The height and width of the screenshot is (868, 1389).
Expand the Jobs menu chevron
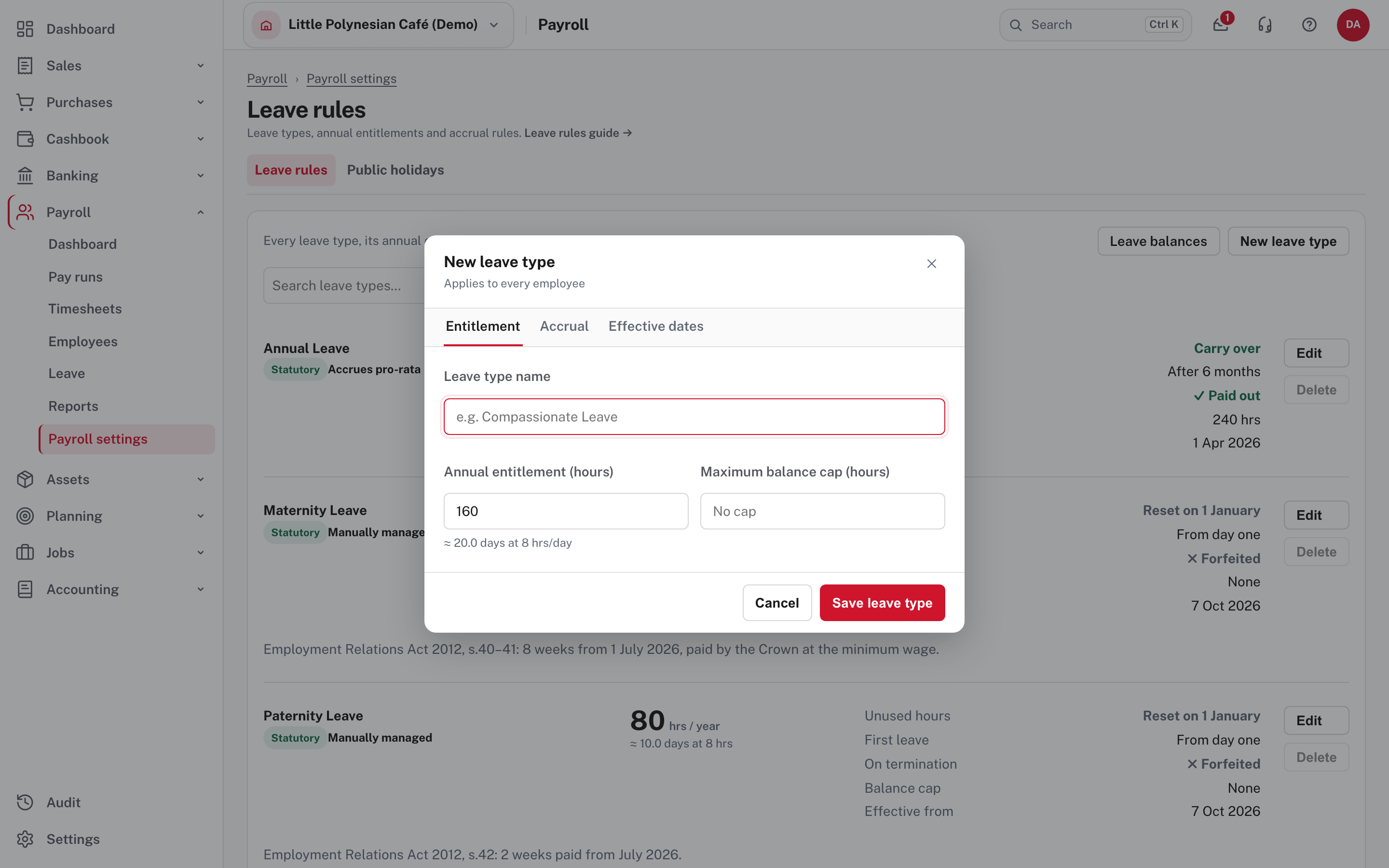click(x=200, y=553)
